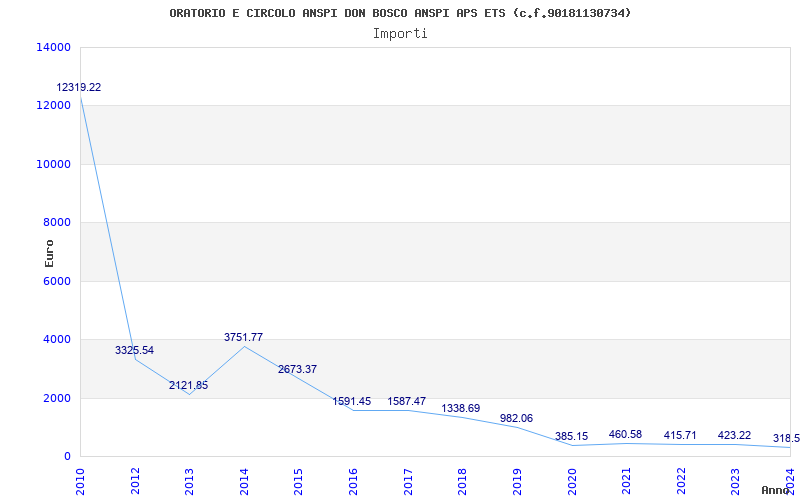Click the x-axis year 2020

coord(571,482)
